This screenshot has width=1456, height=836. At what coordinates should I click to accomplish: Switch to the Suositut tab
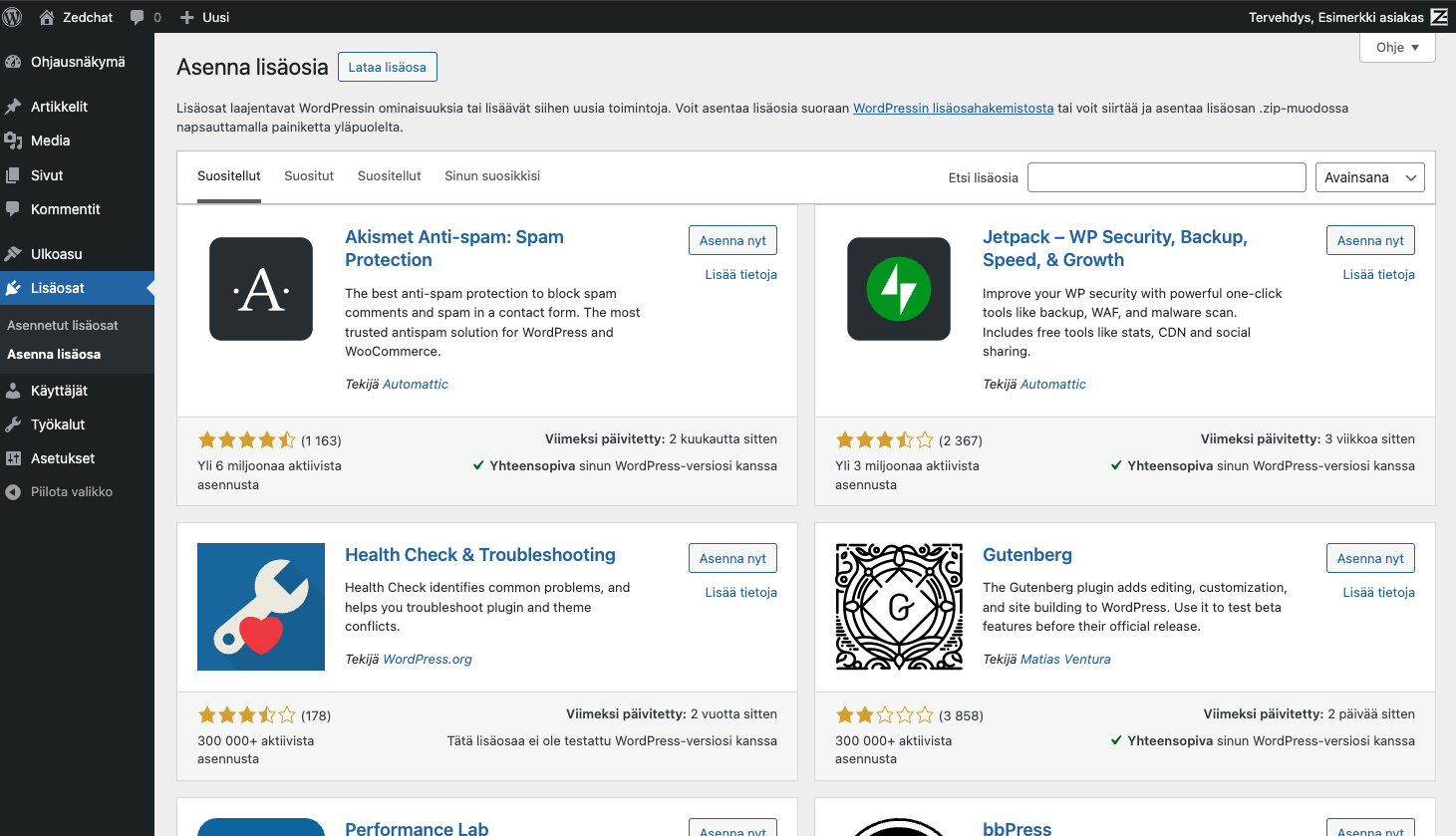coord(309,176)
